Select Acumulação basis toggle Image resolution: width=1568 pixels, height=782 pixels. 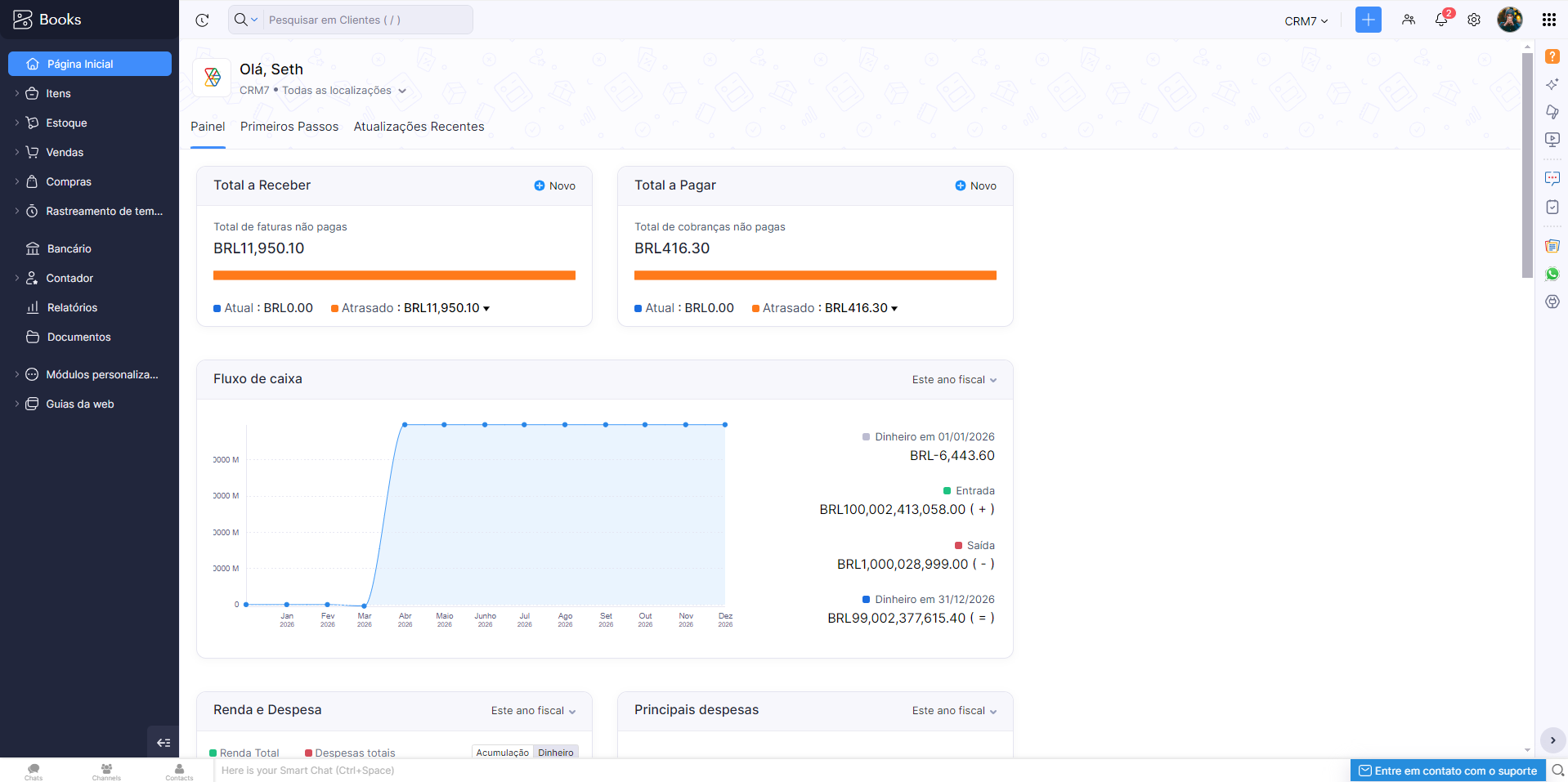click(502, 753)
